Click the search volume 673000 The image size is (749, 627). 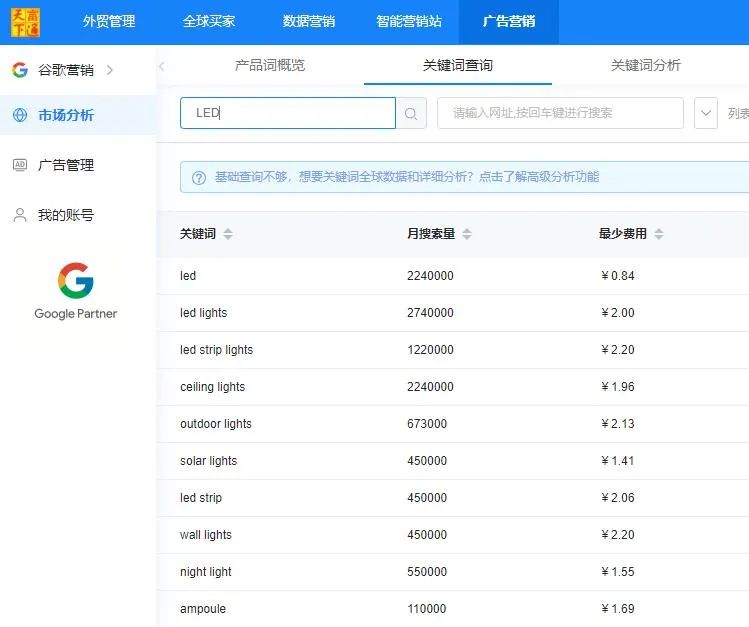(427, 424)
